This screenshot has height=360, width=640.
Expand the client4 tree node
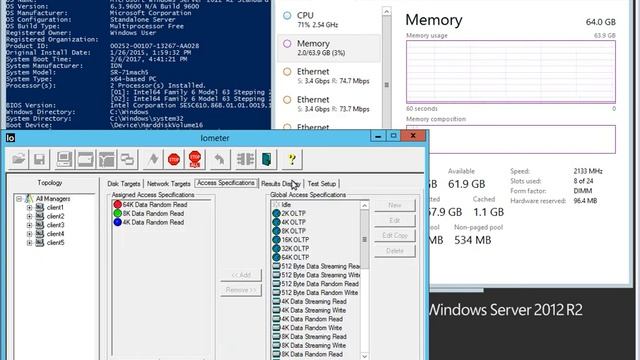(x=29, y=234)
